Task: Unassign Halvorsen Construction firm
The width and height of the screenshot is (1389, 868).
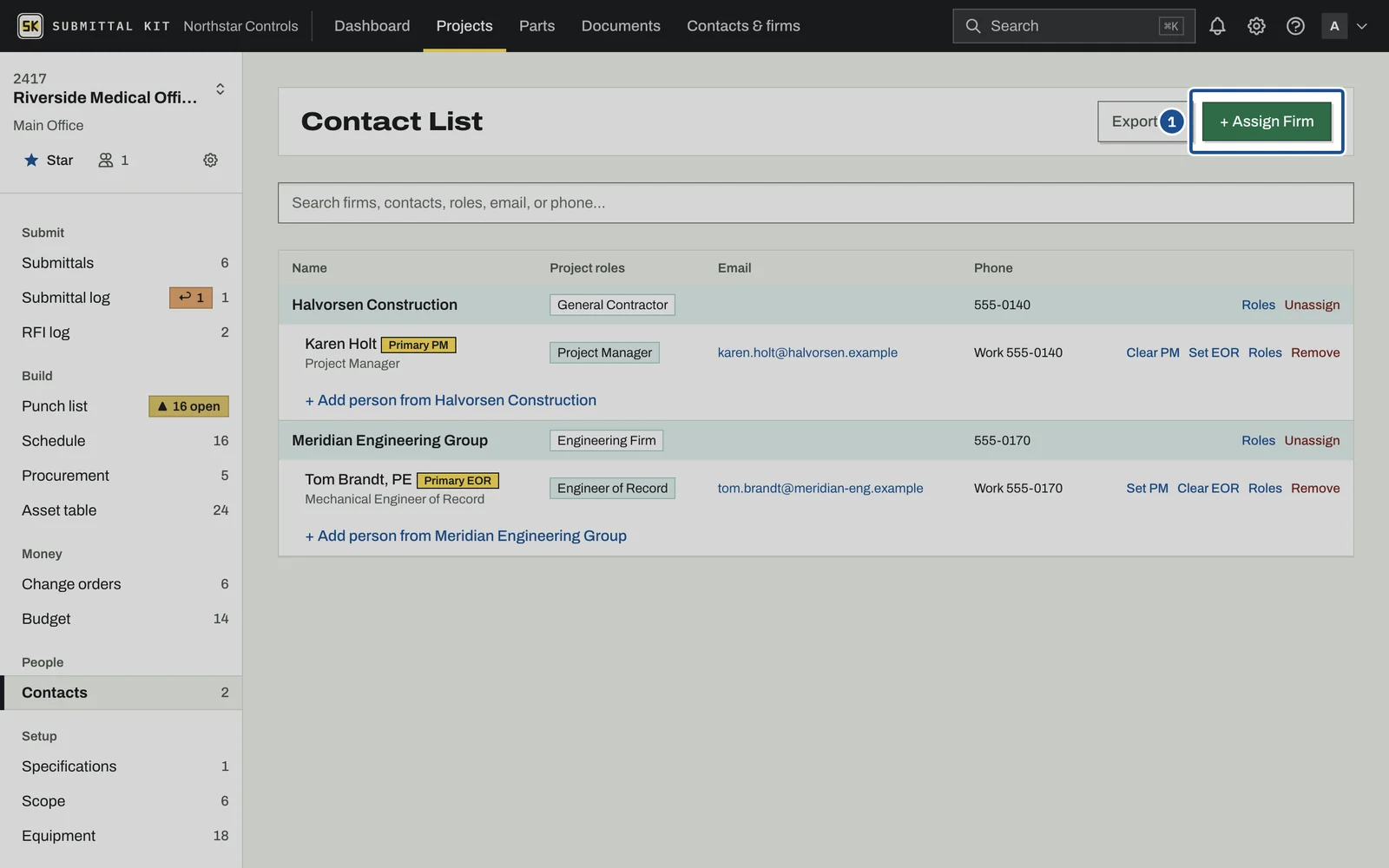Action: 1312,305
